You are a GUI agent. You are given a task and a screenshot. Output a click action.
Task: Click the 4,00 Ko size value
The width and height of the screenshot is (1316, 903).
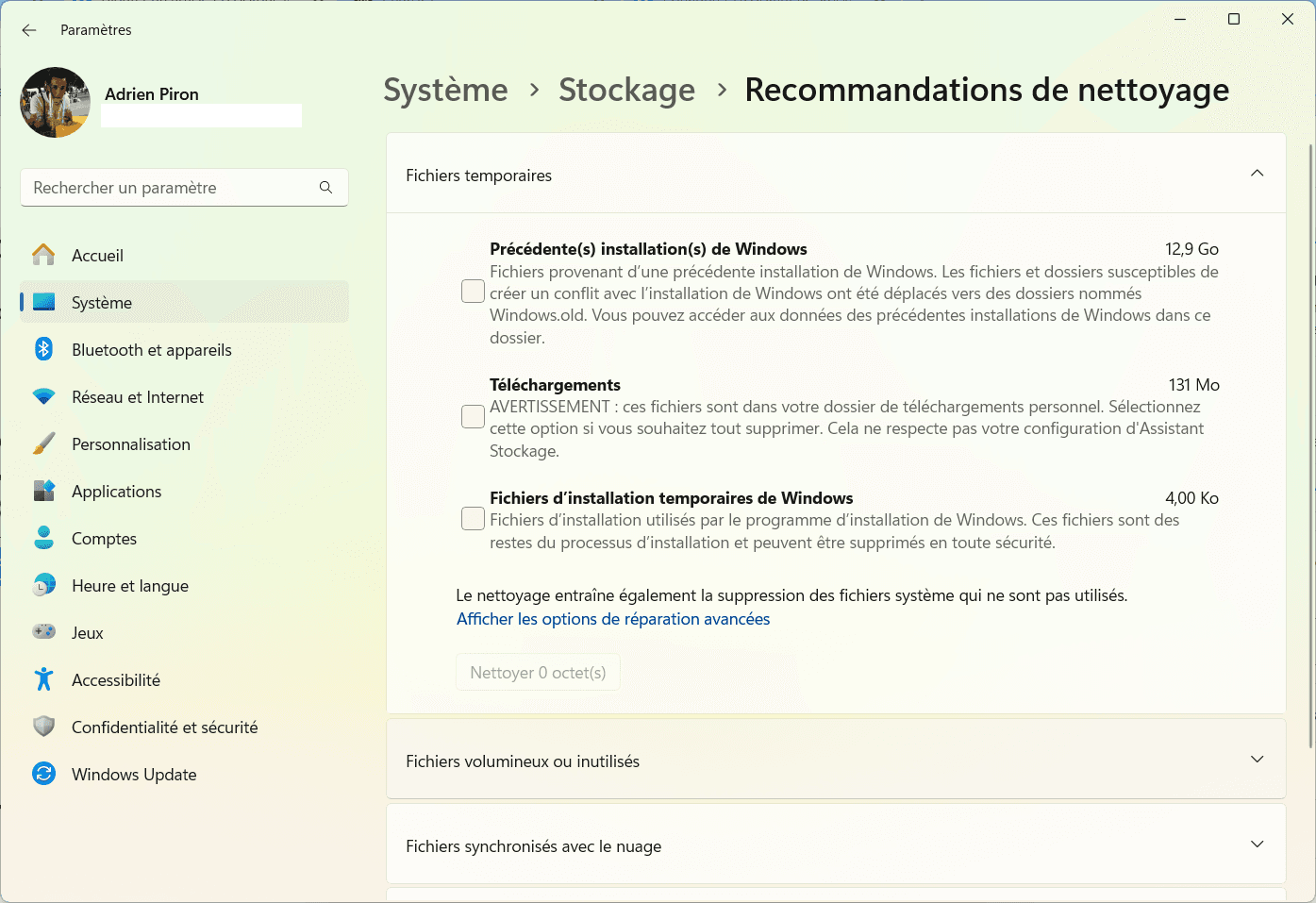[x=1191, y=498]
